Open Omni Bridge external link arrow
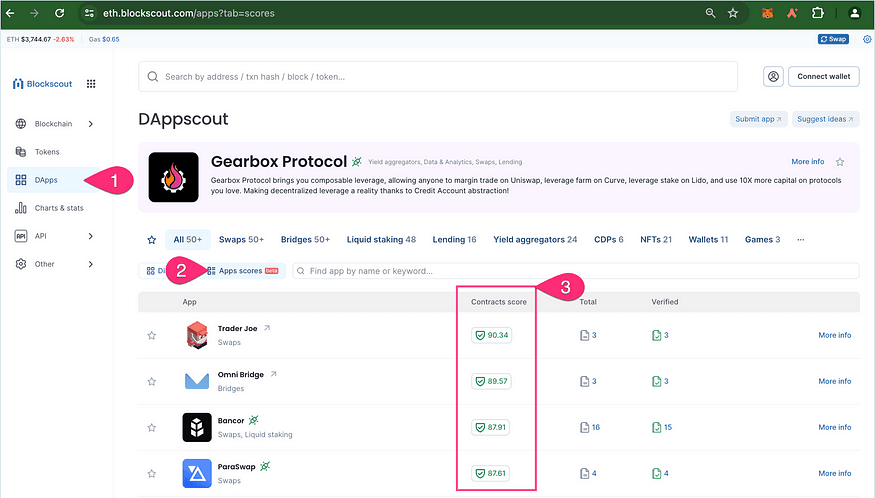 [x=273, y=374]
